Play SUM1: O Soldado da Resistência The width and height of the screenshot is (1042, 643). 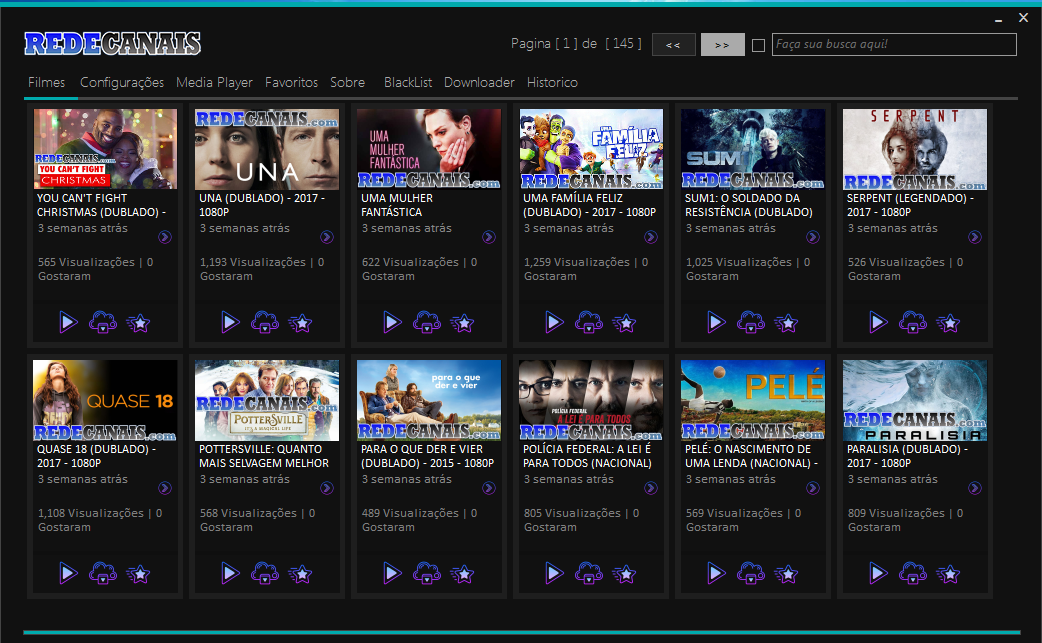click(x=716, y=323)
